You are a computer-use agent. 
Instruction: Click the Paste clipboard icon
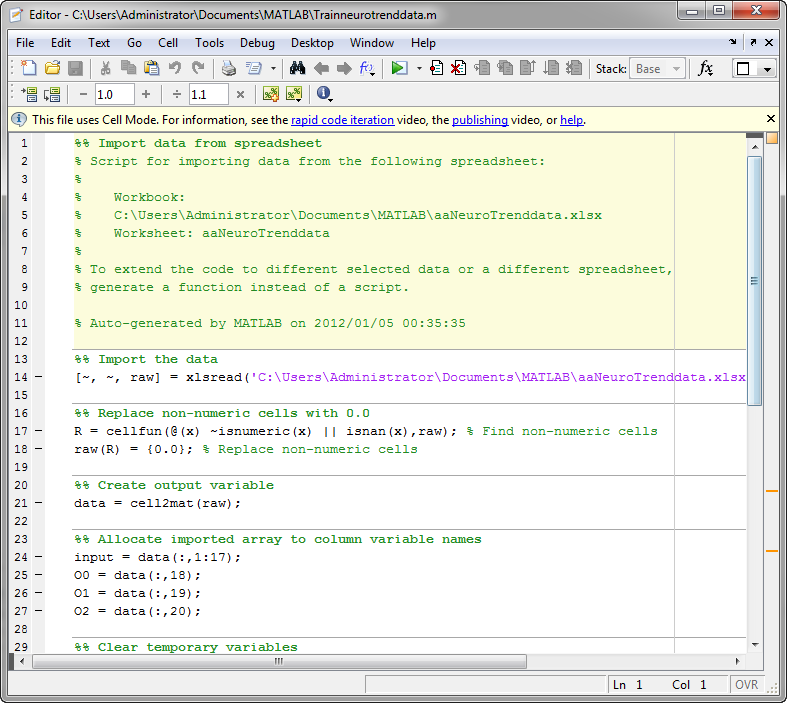coord(152,68)
